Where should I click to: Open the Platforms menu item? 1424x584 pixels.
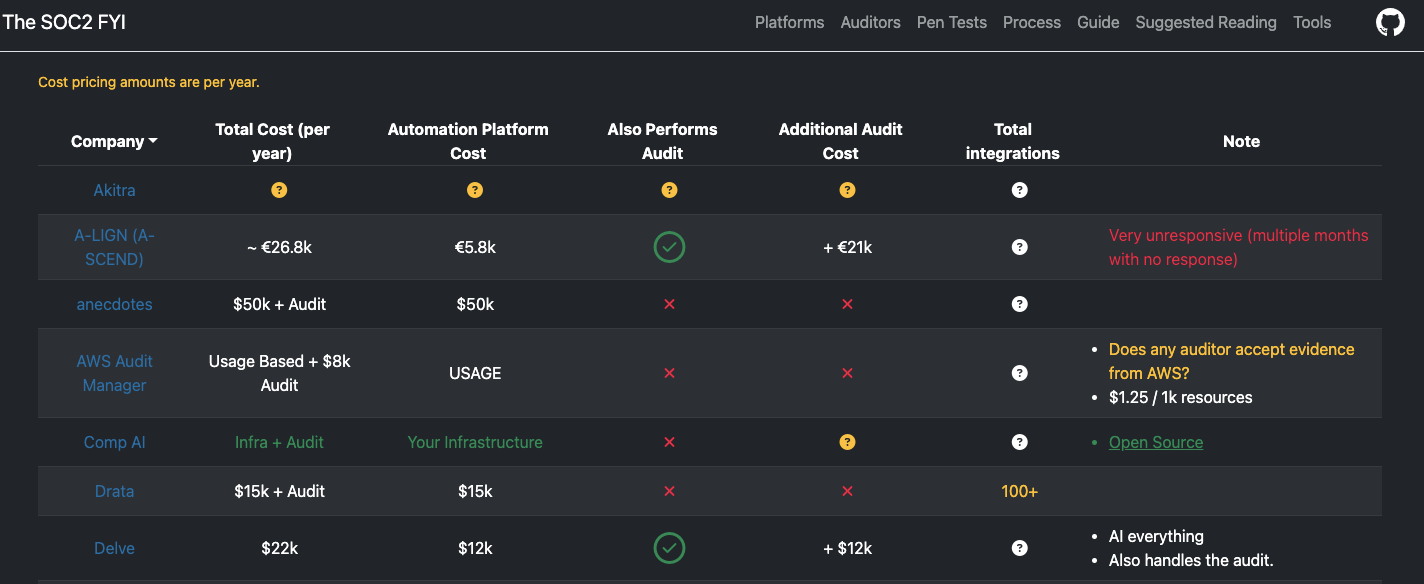point(789,22)
